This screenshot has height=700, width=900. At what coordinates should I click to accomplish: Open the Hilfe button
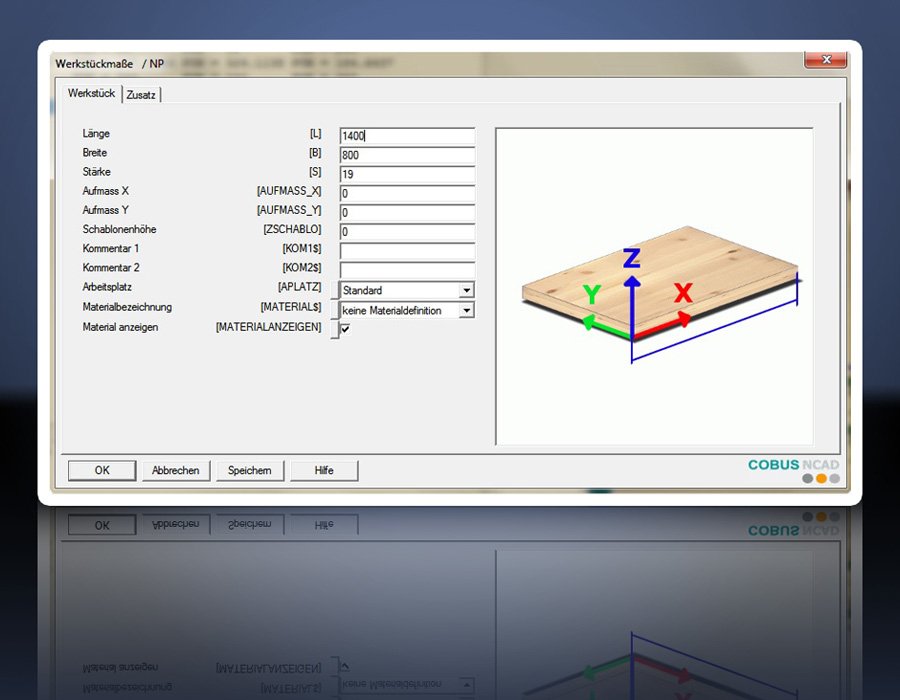[324, 470]
